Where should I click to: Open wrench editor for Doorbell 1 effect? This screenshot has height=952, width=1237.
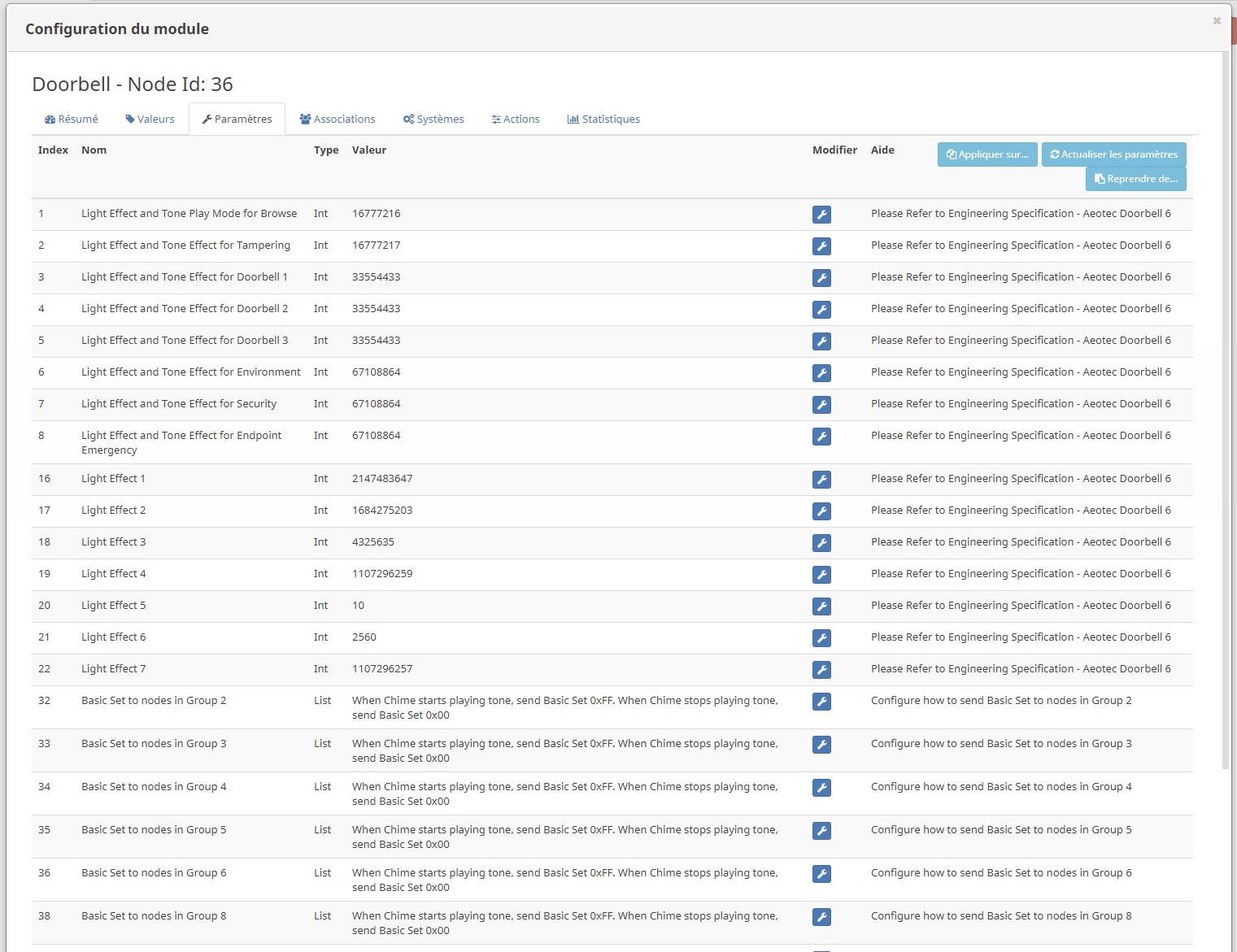pos(821,278)
